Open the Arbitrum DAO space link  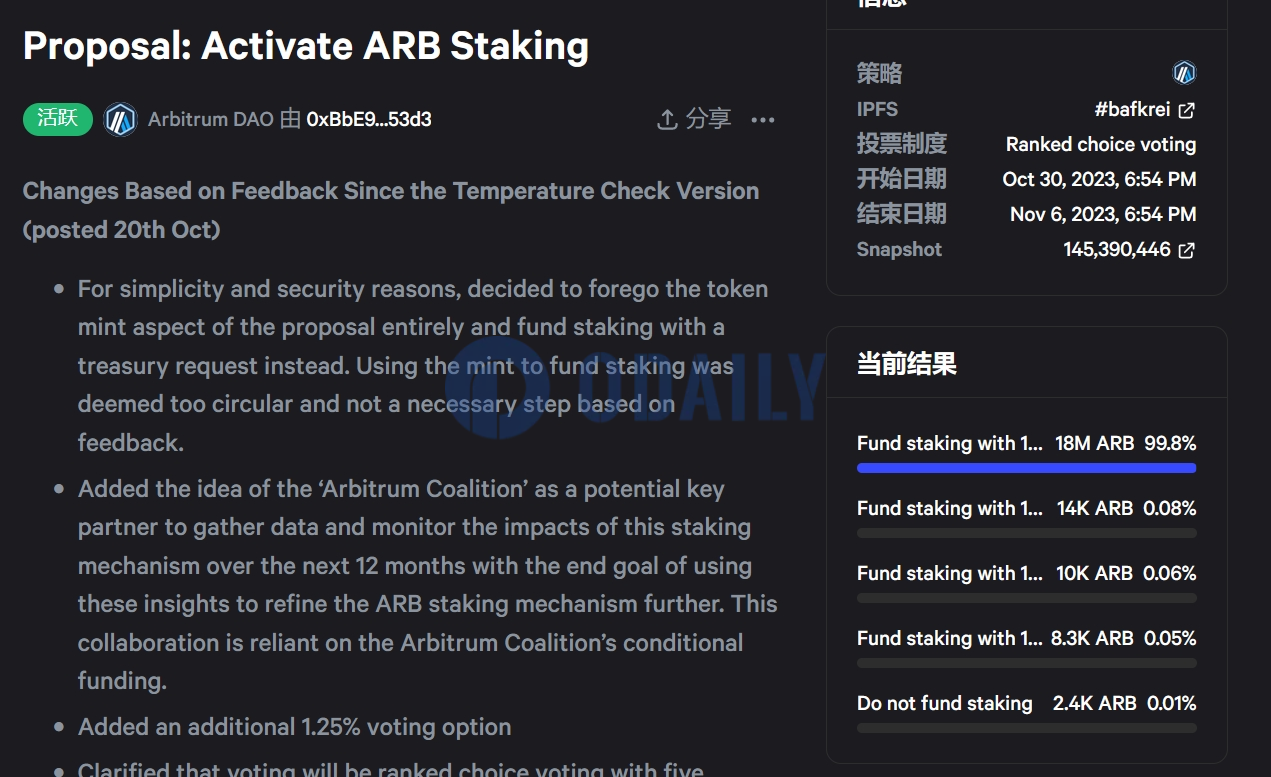coord(211,119)
